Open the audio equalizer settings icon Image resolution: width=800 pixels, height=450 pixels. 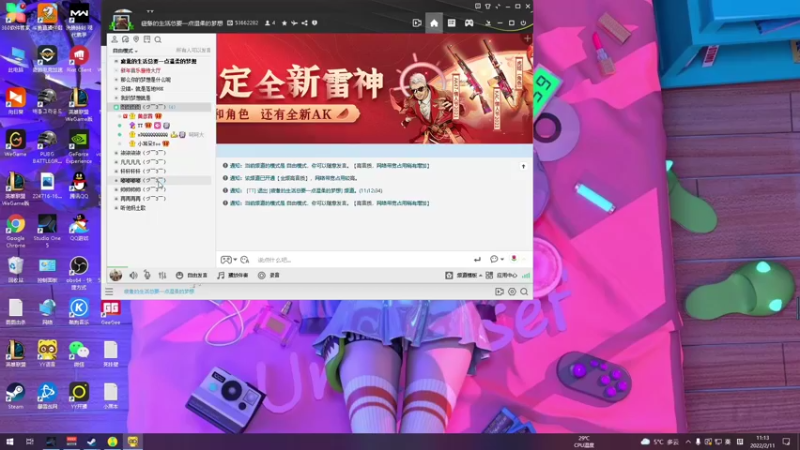tap(162, 276)
